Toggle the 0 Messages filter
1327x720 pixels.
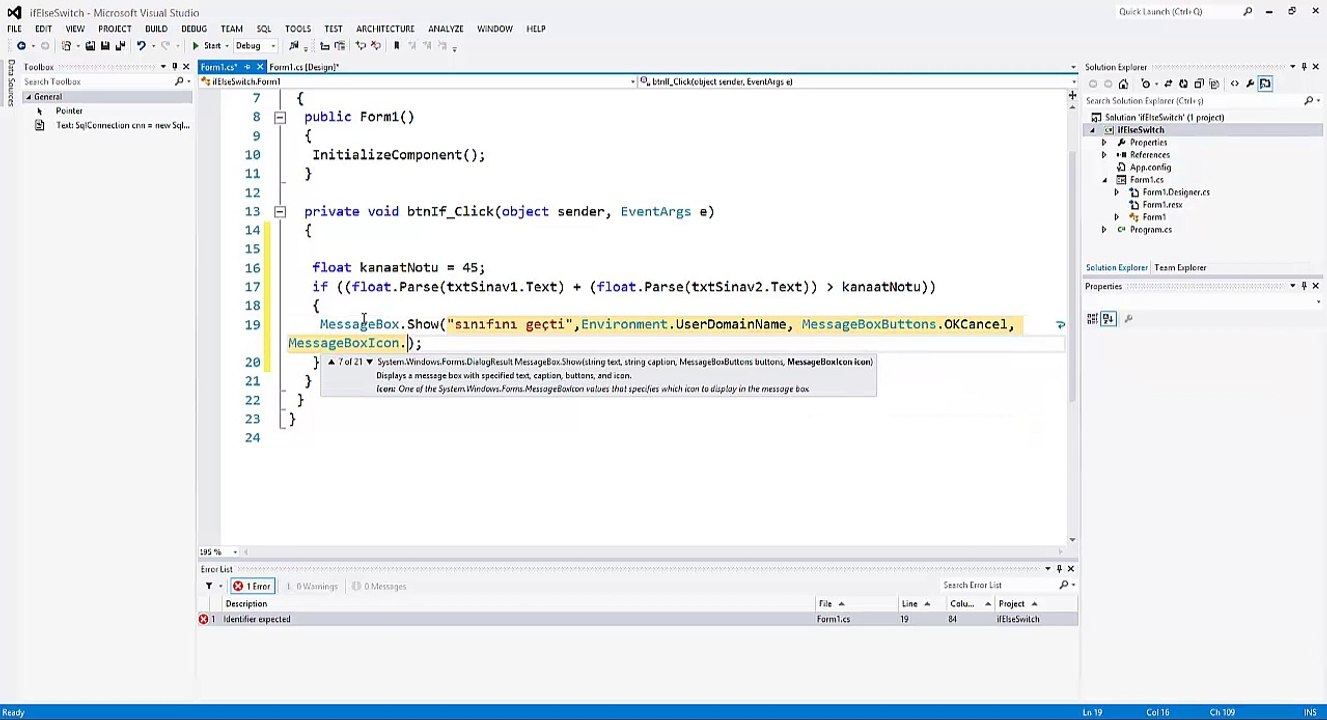coord(379,586)
